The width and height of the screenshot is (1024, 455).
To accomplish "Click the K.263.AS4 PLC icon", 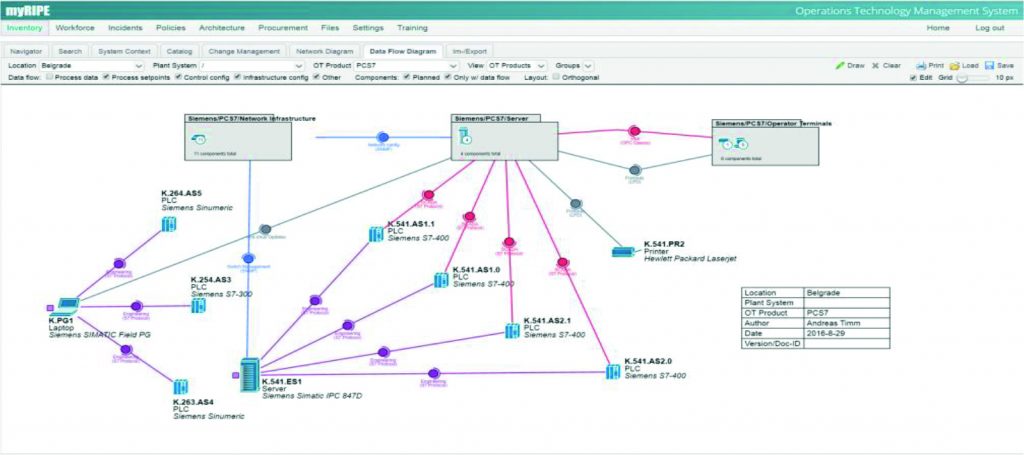I will click(181, 386).
